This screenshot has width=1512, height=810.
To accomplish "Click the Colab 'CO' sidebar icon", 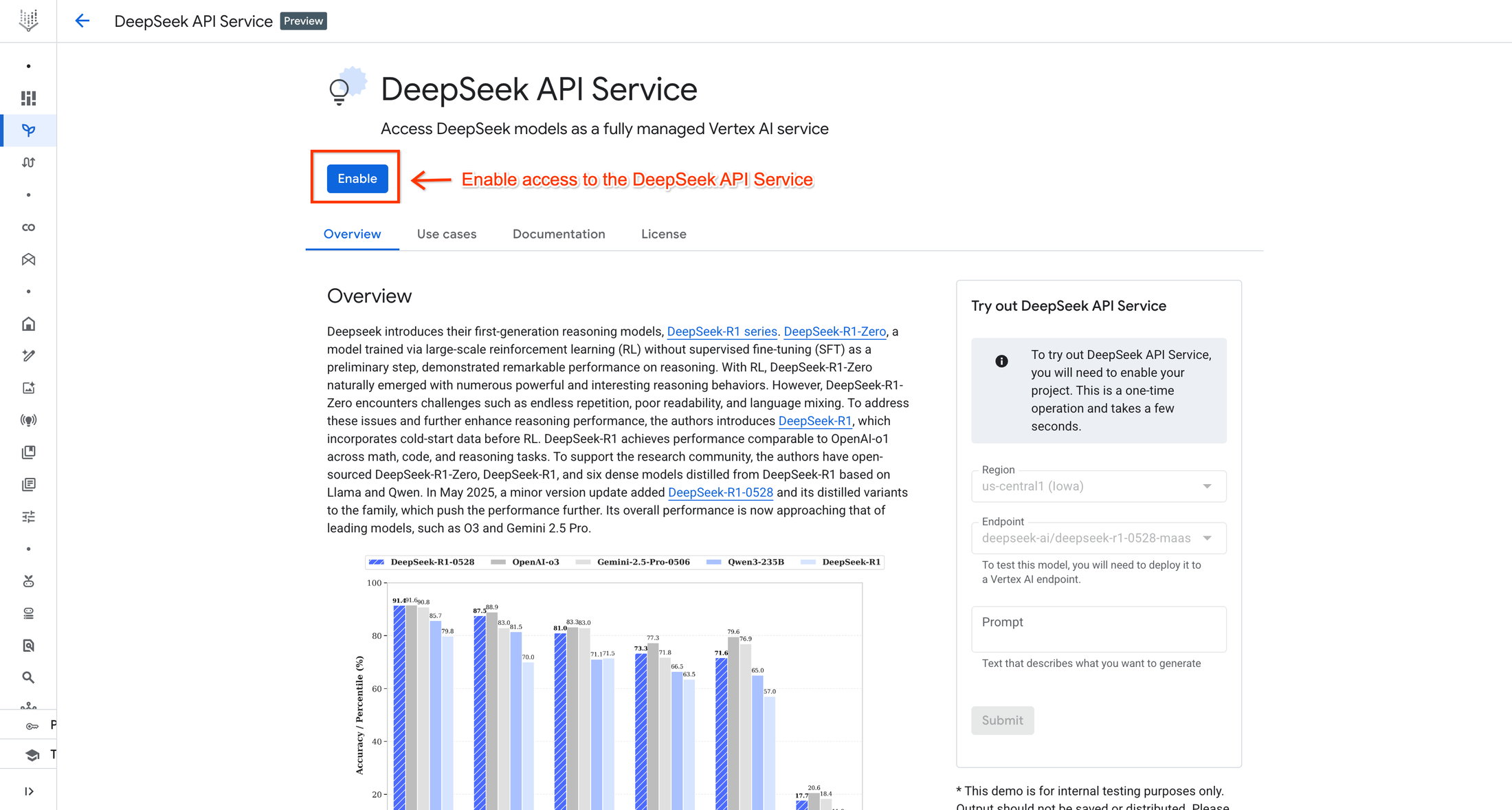I will point(28,228).
